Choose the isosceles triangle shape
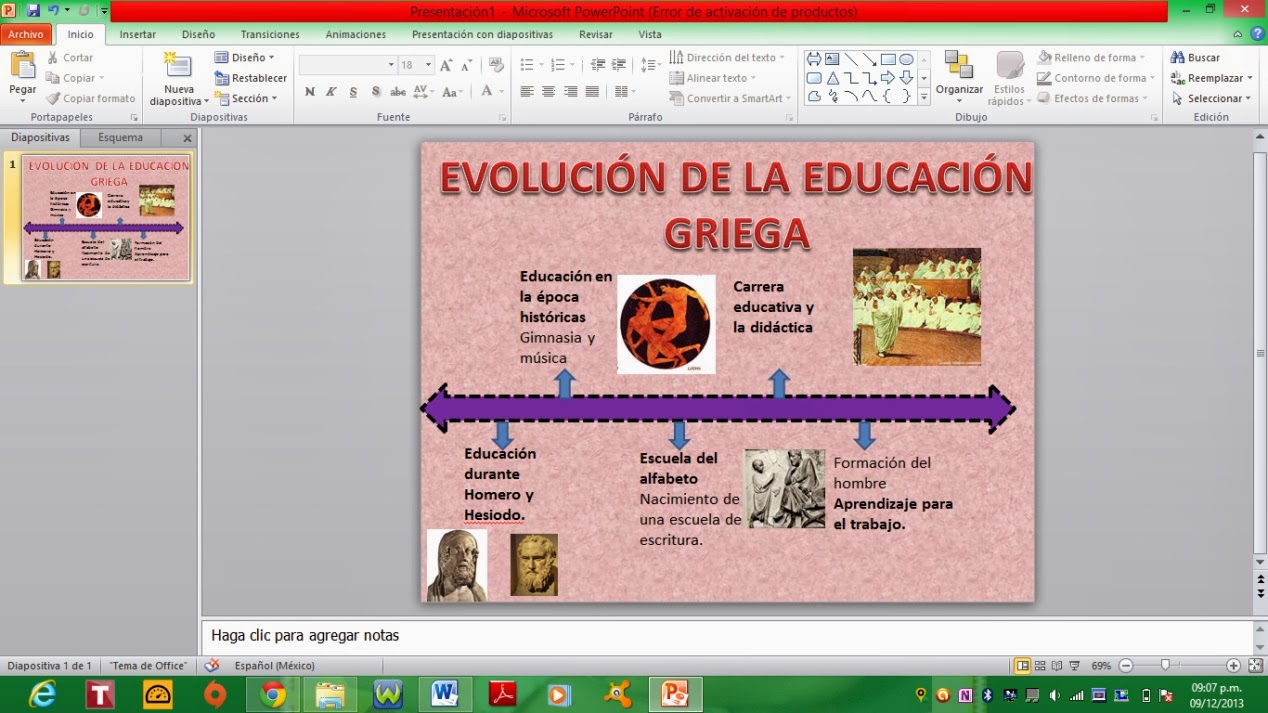Image resolution: width=1268 pixels, height=713 pixels. [832, 78]
